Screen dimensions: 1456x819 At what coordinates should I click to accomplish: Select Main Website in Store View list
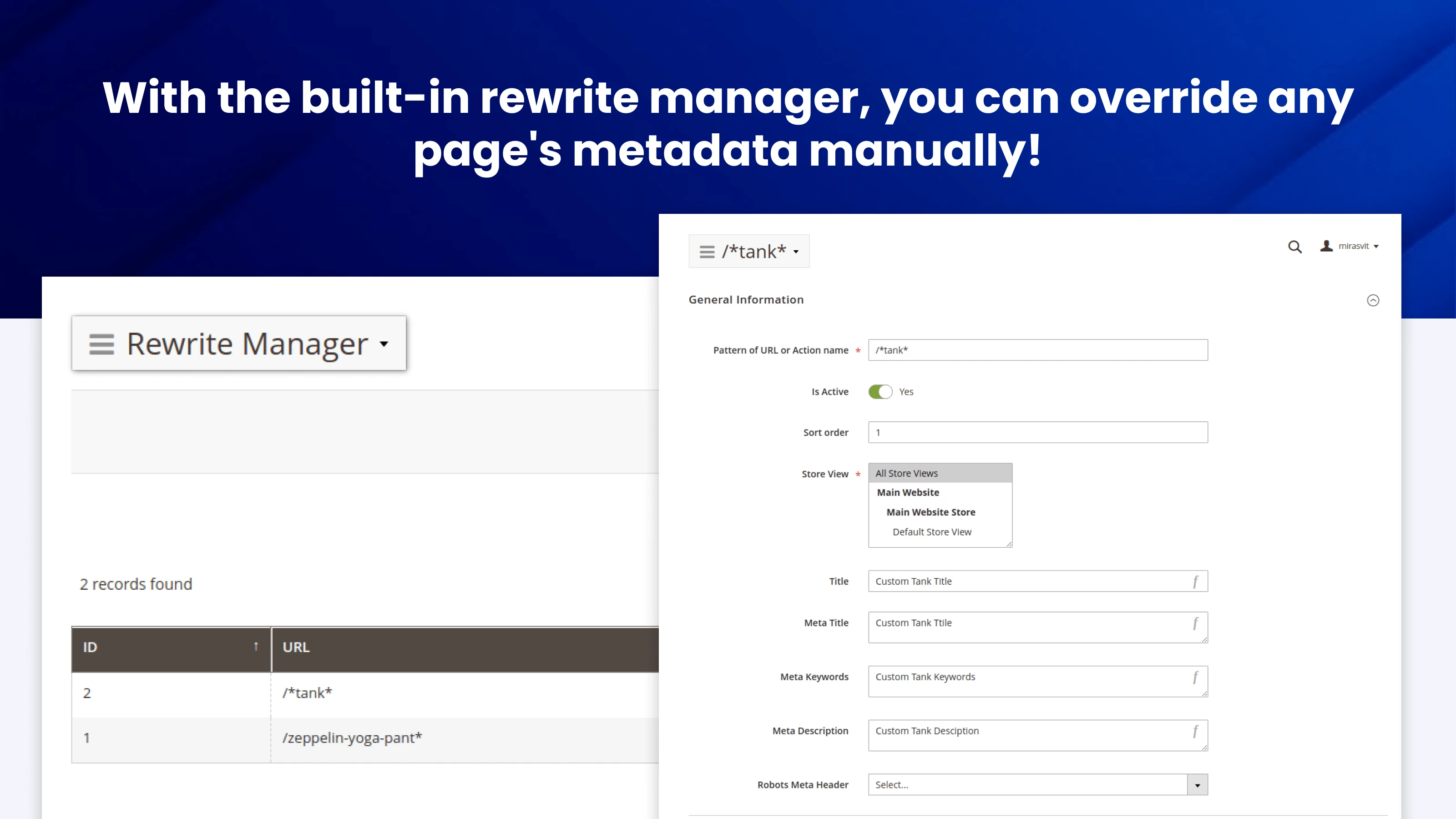tap(908, 492)
